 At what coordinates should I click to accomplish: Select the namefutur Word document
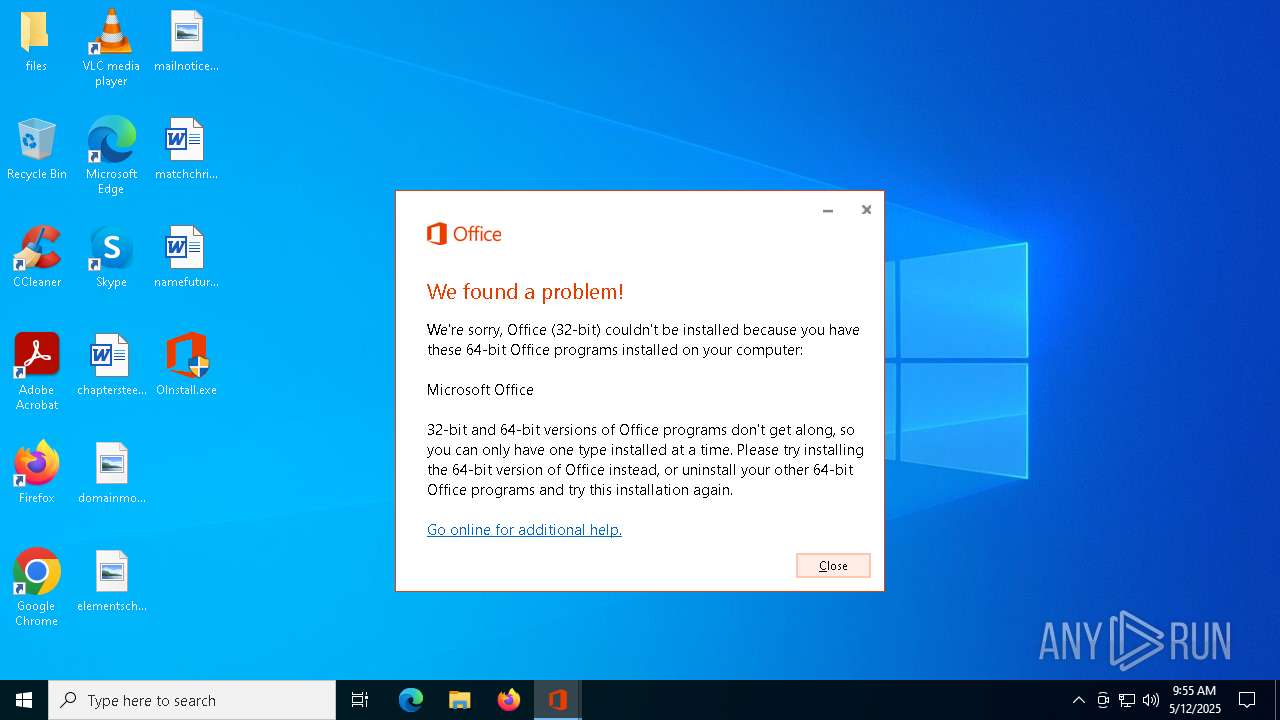coord(186,258)
